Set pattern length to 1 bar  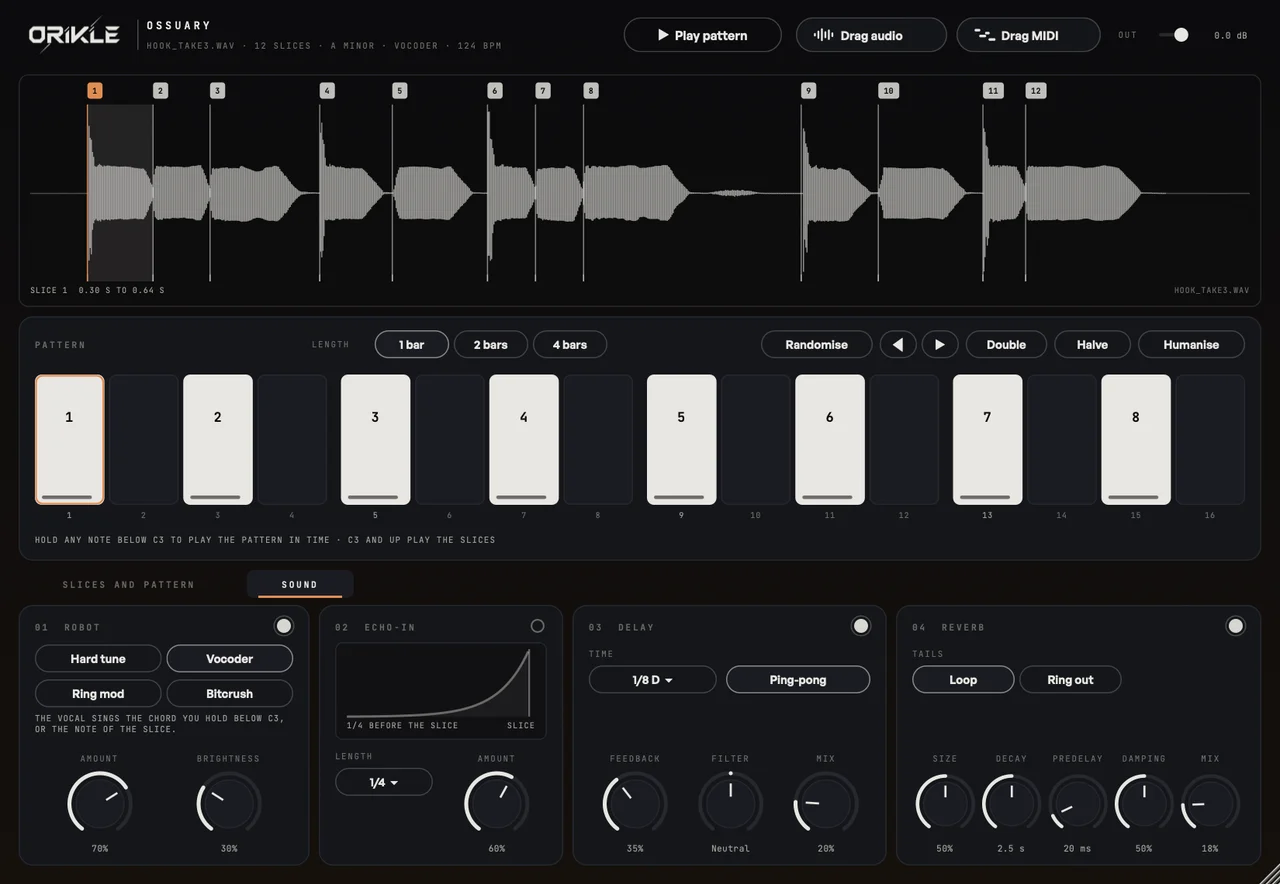tap(412, 345)
